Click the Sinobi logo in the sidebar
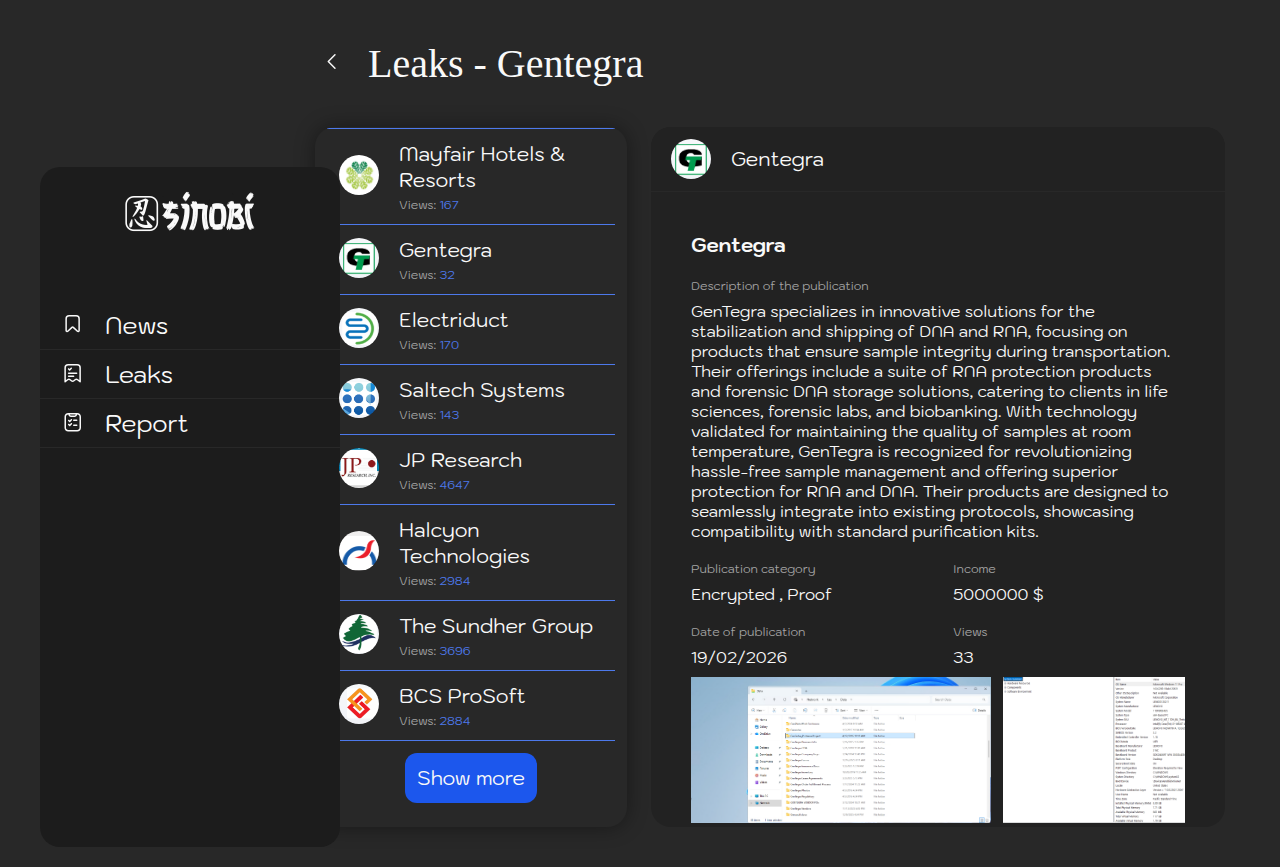This screenshot has width=1280, height=867. pyautogui.click(x=190, y=212)
